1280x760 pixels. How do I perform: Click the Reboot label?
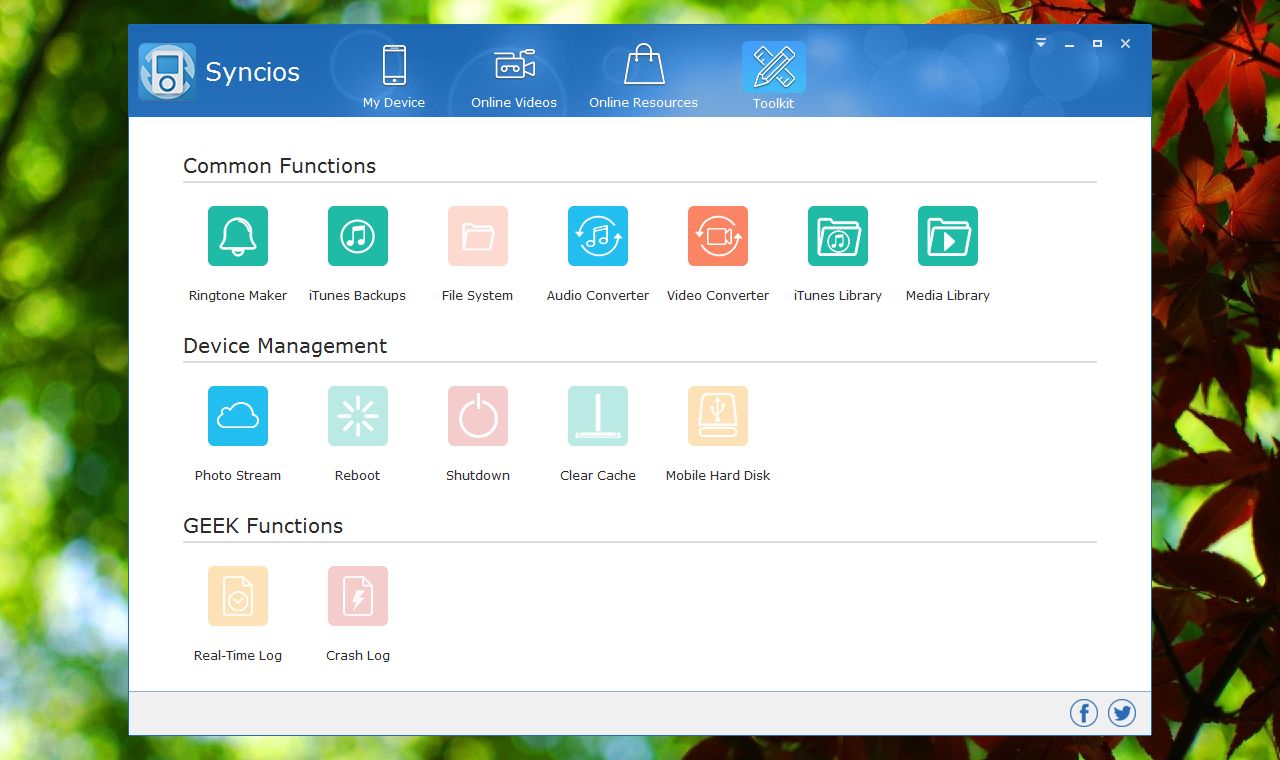pyautogui.click(x=358, y=476)
